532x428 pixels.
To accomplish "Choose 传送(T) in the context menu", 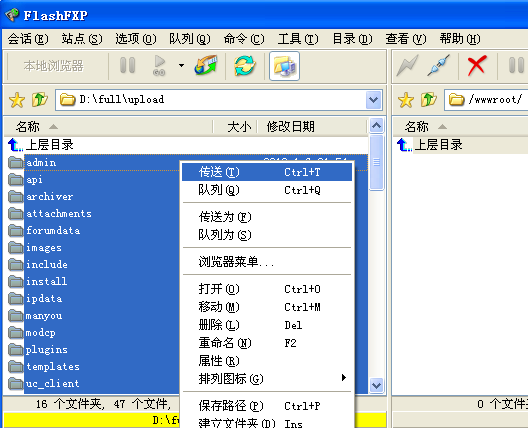I will [267, 172].
